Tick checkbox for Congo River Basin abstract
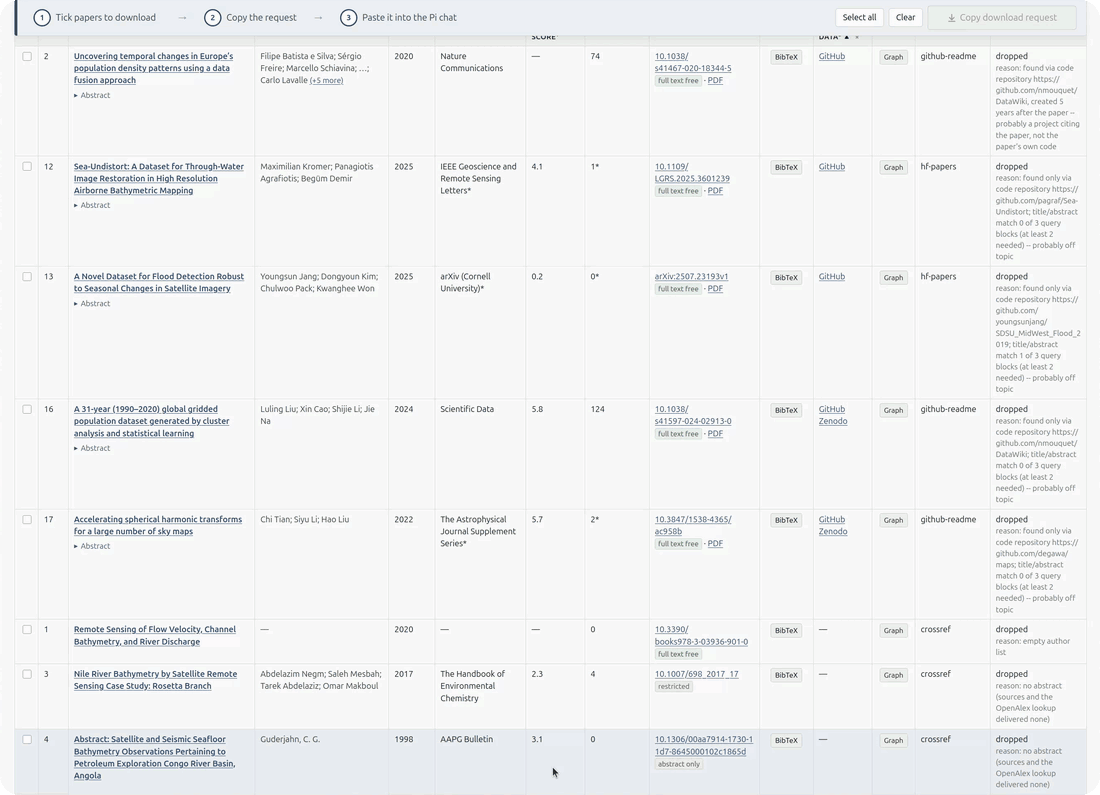Viewport: 1100px width, 795px height. (27, 739)
